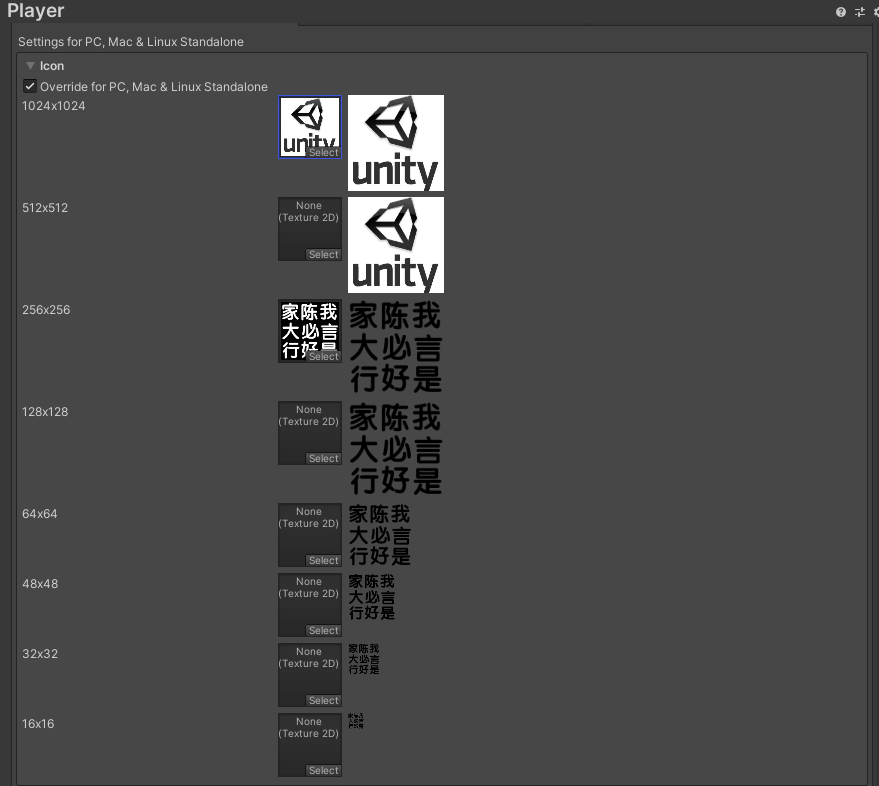
Task: Click the 512x512 size label
Action: (45, 208)
